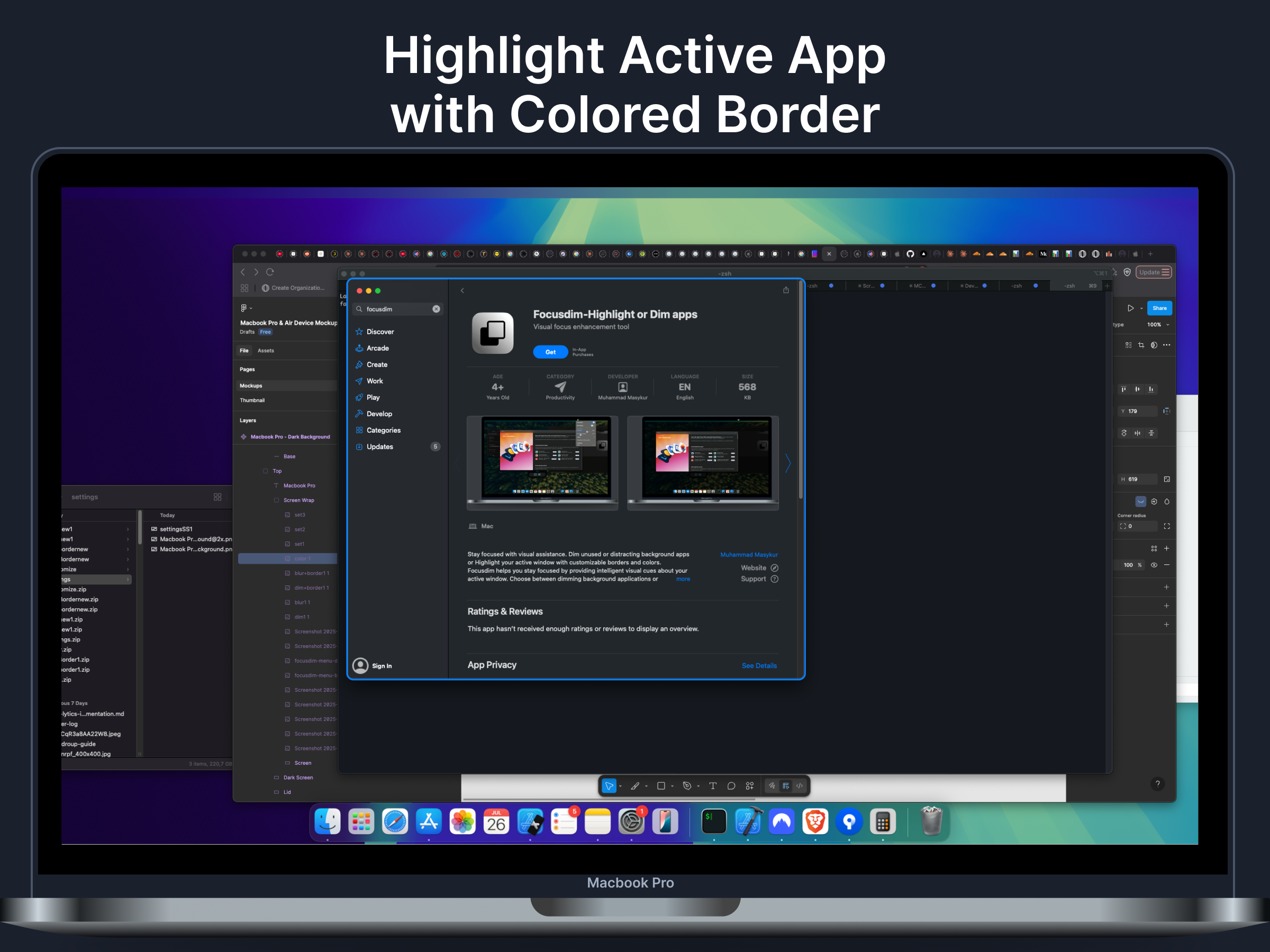Screen dimensions: 1270x952
Task: Reload the page in the background browser
Action: pyautogui.click(x=270, y=272)
